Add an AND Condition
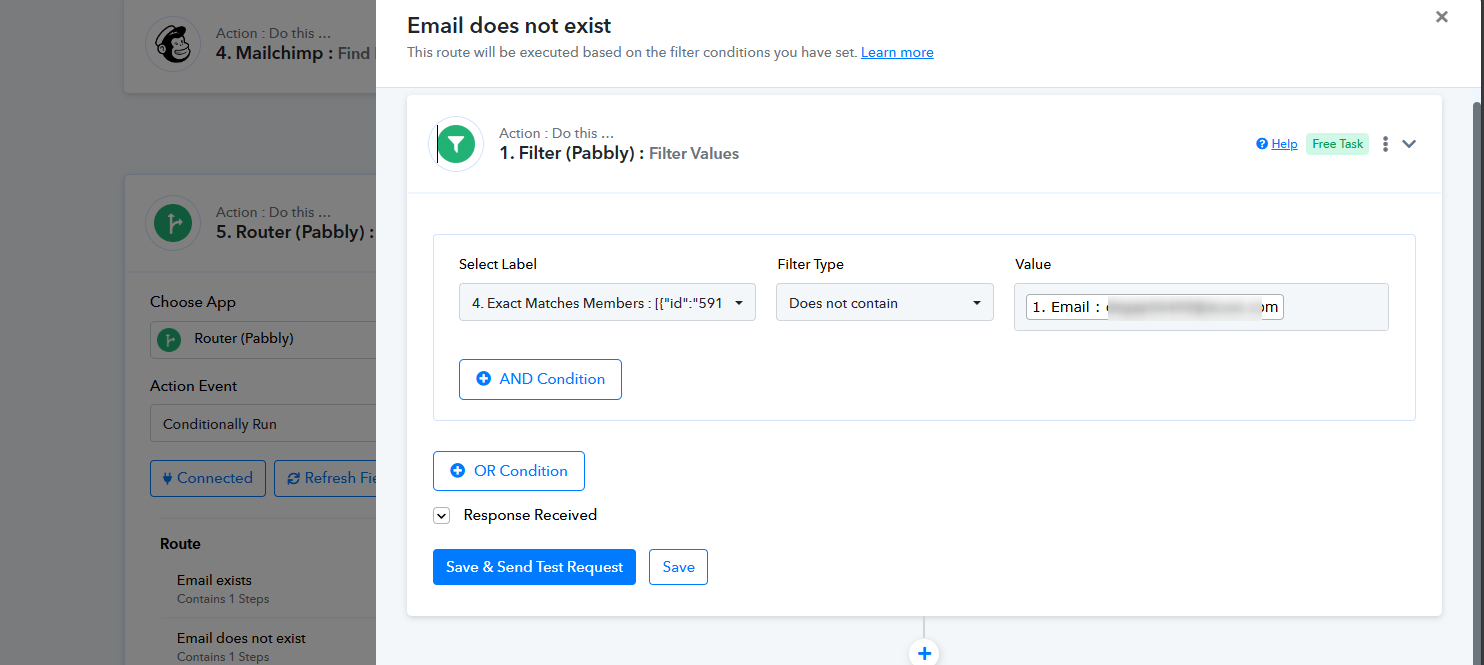Viewport: 1484px width, 665px height. pyautogui.click(x=540, y=379)
